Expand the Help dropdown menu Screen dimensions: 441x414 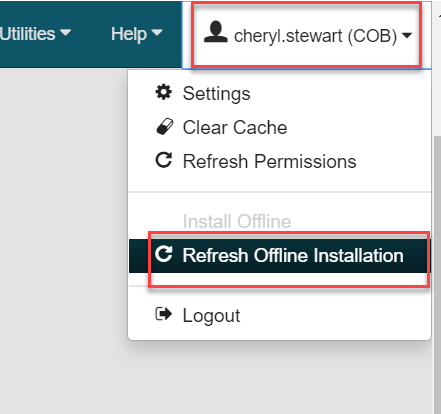tap(137, 34)
